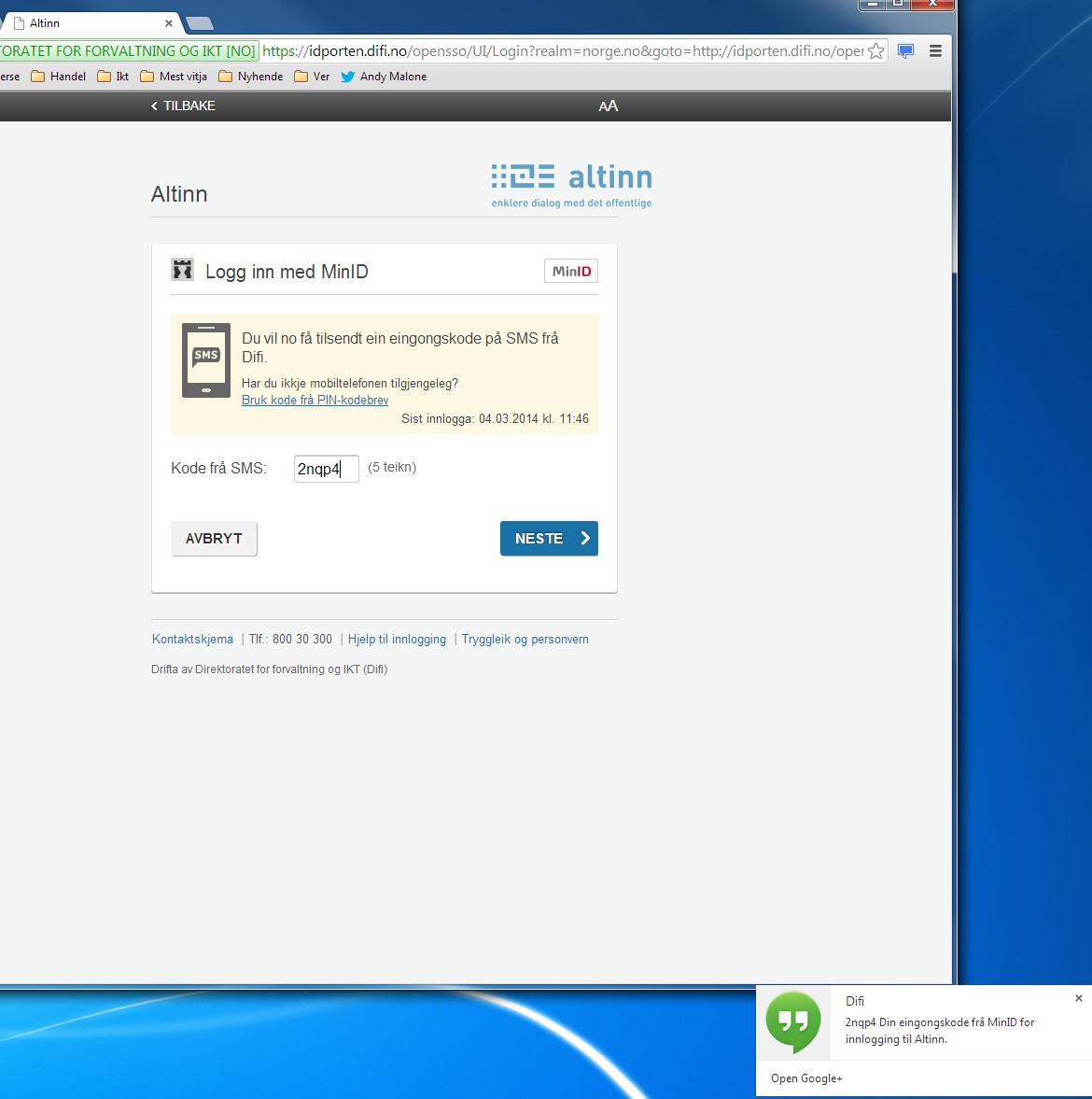Open the Hjelp til innlogging link
The width and height of the screenshot is (1092, 1099).
click(x=397, y=640)
